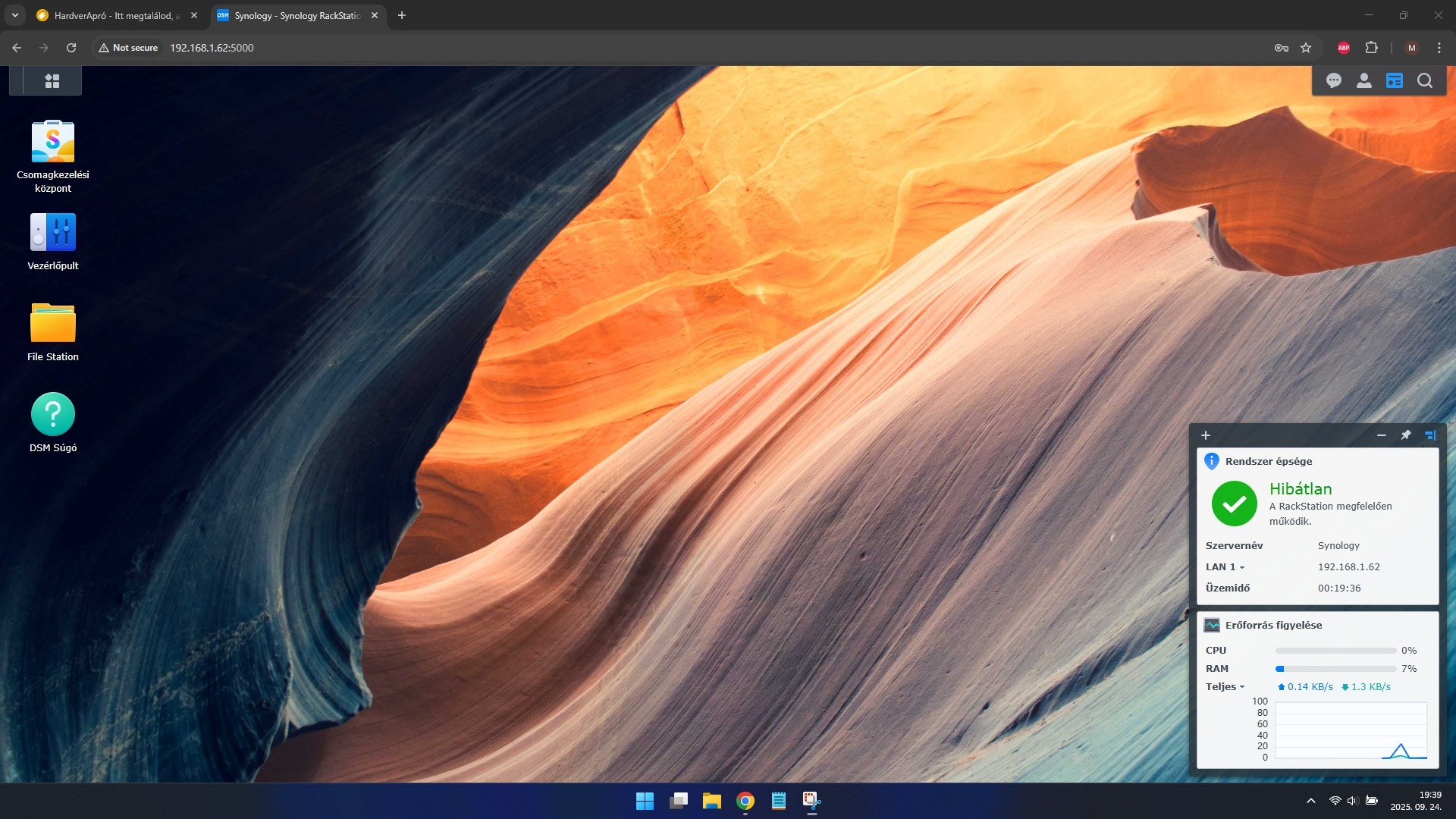Image resolution: width=1456 pixels, height=819 pixels.
Task: Open DSM Súgó help icon
Action: point(52,414)
